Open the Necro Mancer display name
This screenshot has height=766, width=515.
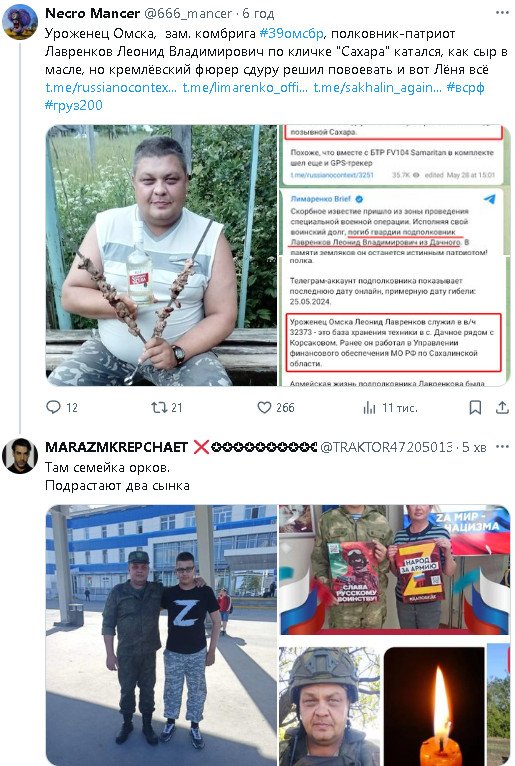tap(92, 13)
